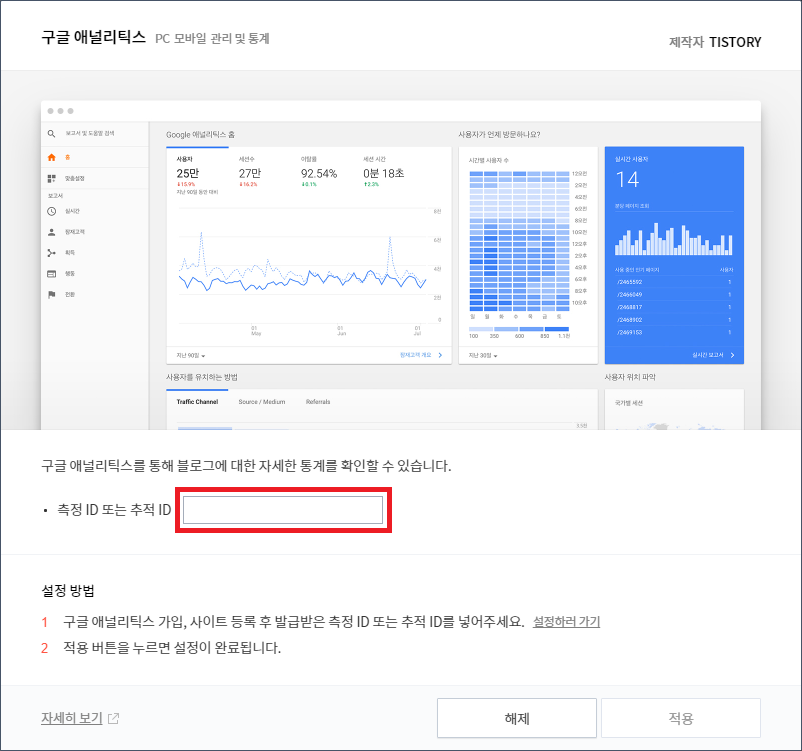The height and width of the screenshot is (751, 802).
Task: Open the 설정하러 가기 link
Action: [x=566, y=622]
